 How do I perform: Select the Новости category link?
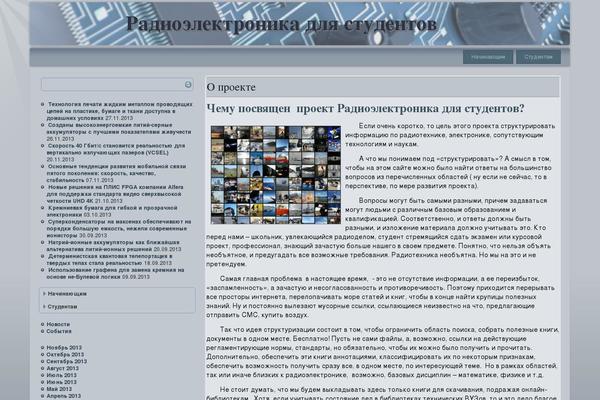58,324
